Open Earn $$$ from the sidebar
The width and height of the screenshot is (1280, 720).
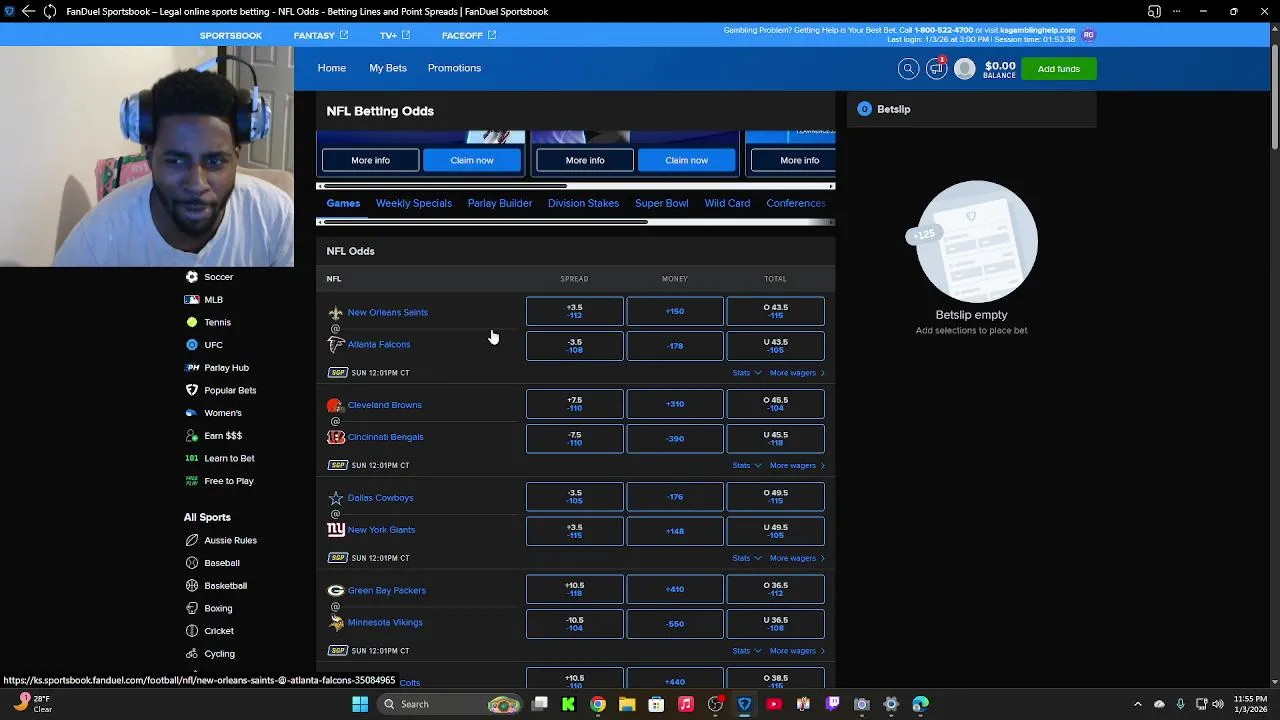(x=213, y=436)
